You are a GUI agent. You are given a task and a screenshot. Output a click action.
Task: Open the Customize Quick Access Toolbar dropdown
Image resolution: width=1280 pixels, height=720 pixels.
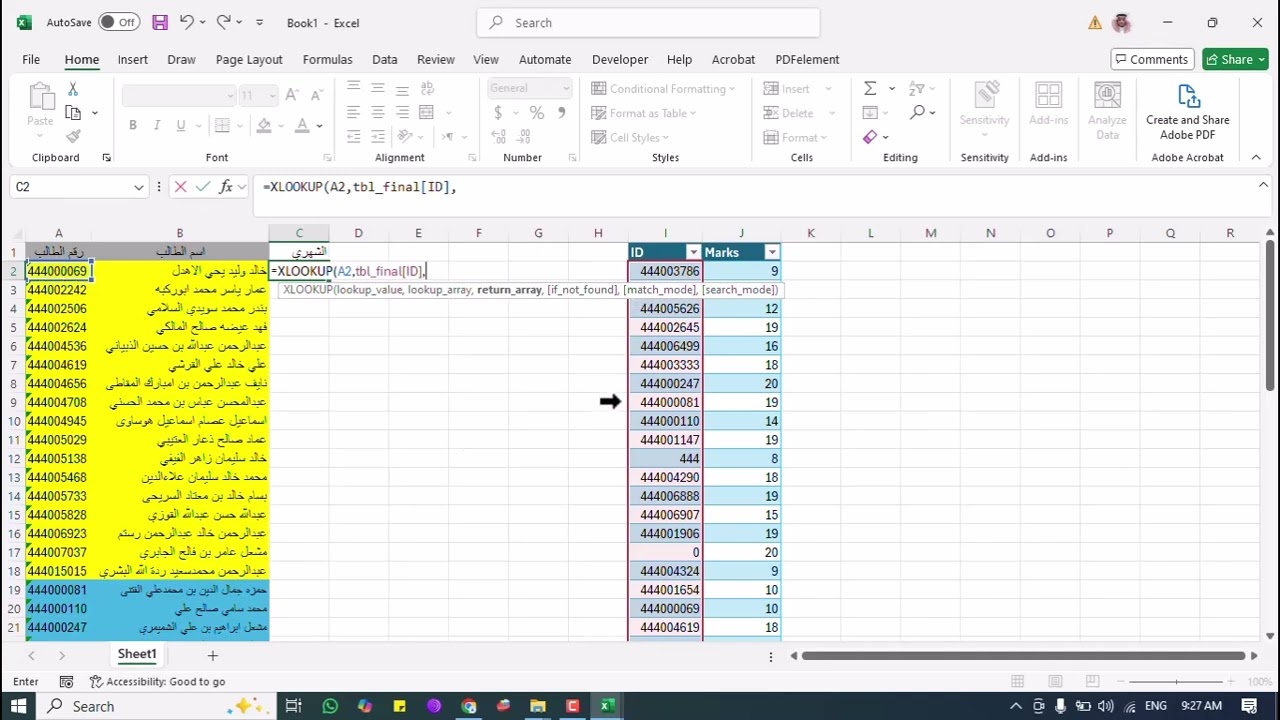click(x=260, y=22)
